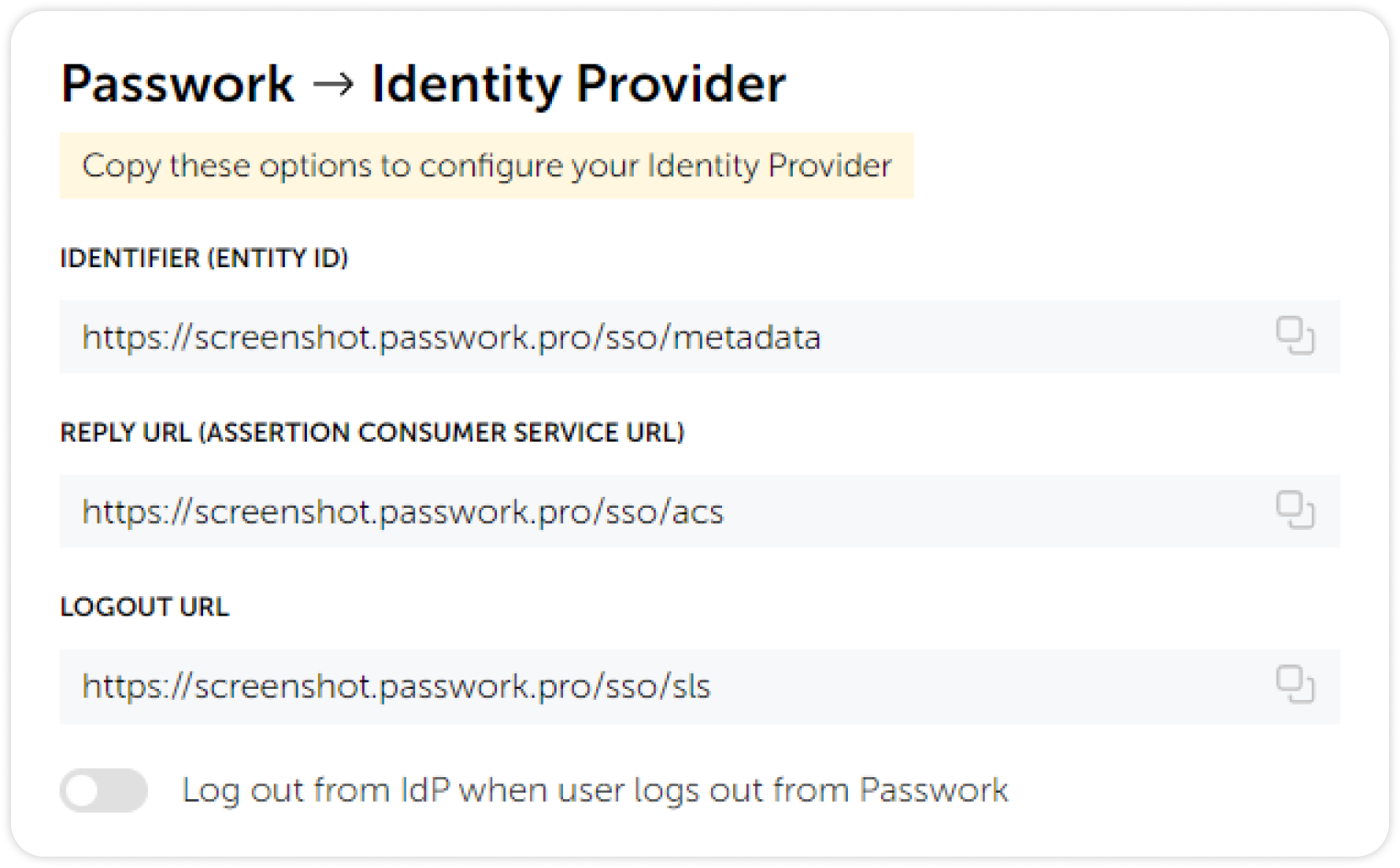Image resolution: width=1400 pixels, height=868 pixels.
Task: Click the arrow in the page heading
Action: coord(336,84)
